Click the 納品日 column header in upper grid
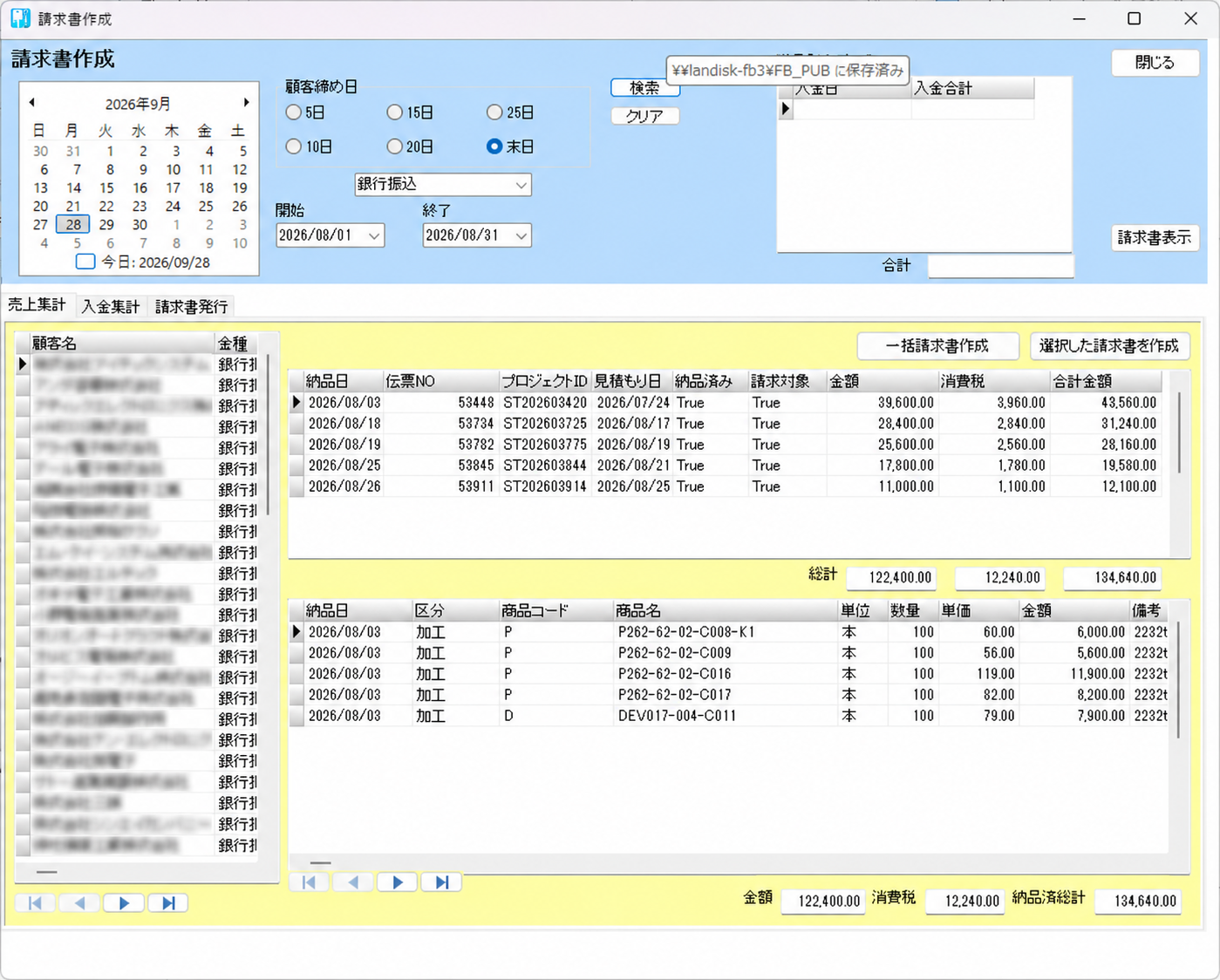Image resolution: width=1220 pixels, height=980 pixels. (x=344, y=381)
